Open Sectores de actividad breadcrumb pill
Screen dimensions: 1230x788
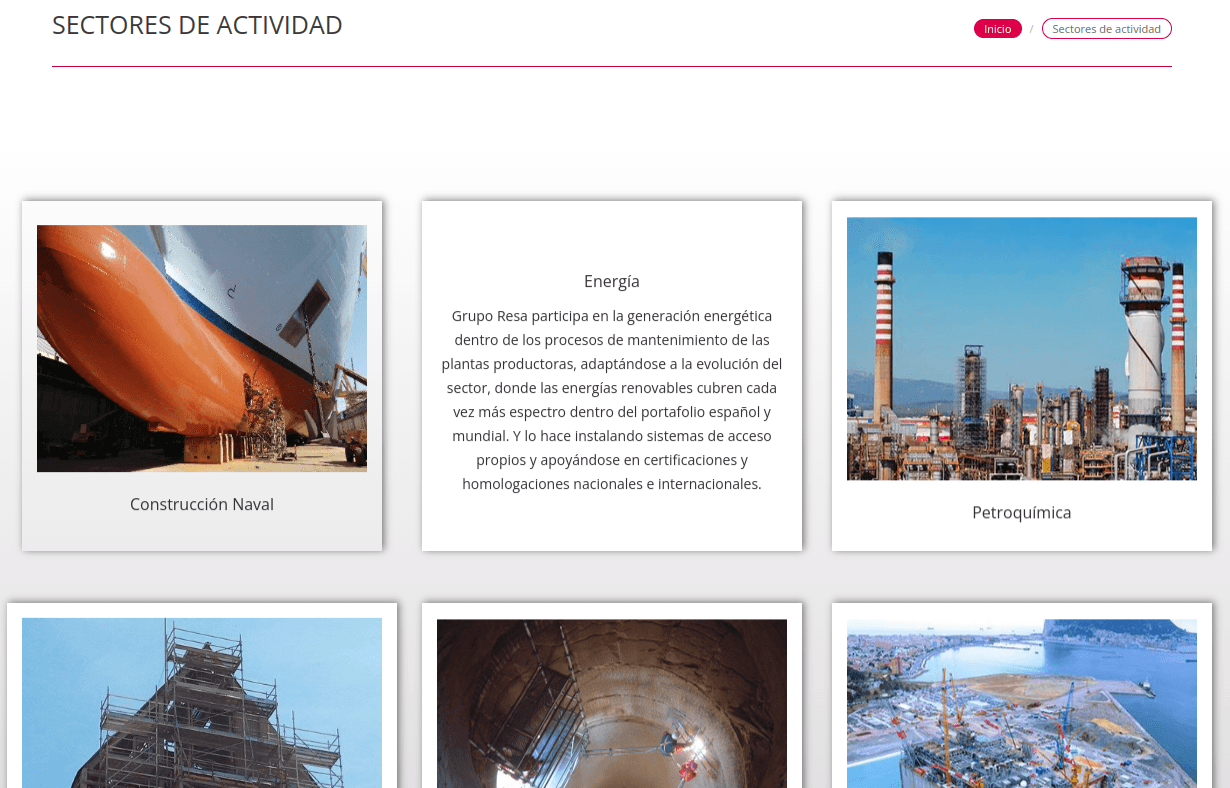coord(1106,29)
